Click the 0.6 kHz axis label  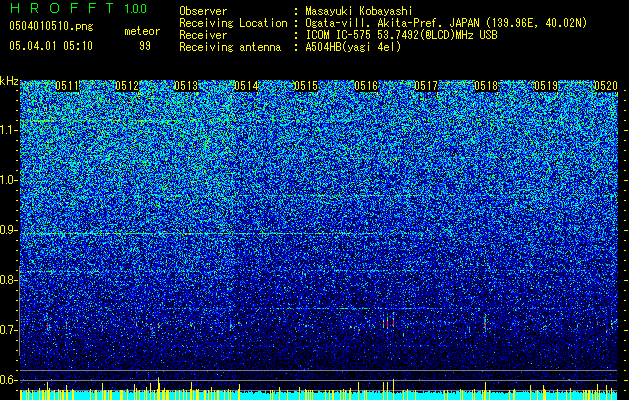click(x=9, y=380)
